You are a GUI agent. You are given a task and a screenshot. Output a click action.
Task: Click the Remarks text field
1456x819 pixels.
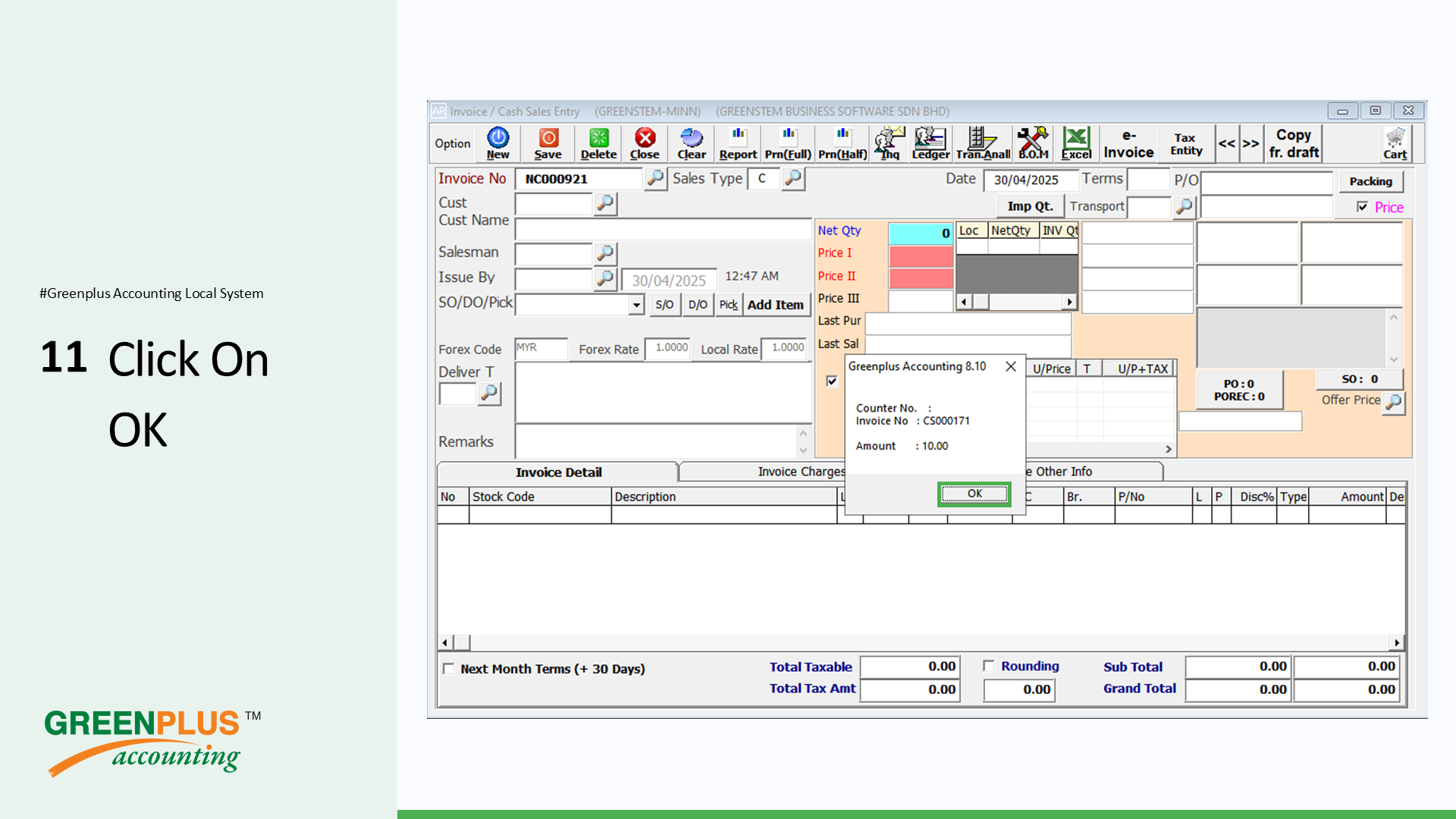[x=654, y=441]
